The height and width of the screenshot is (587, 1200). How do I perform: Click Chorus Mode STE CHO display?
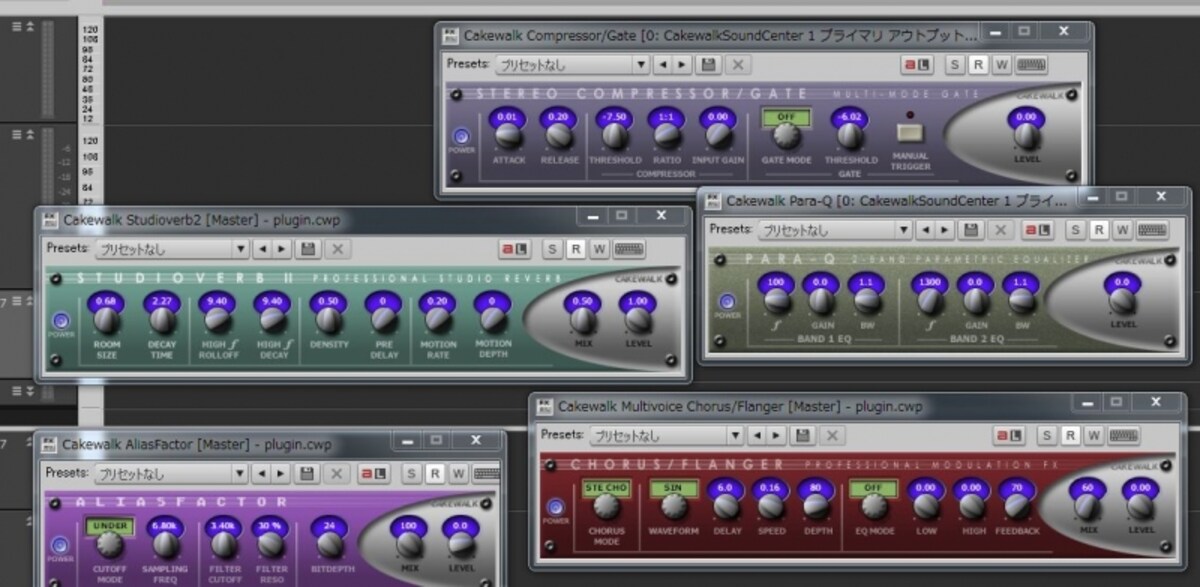coord(604,488)
